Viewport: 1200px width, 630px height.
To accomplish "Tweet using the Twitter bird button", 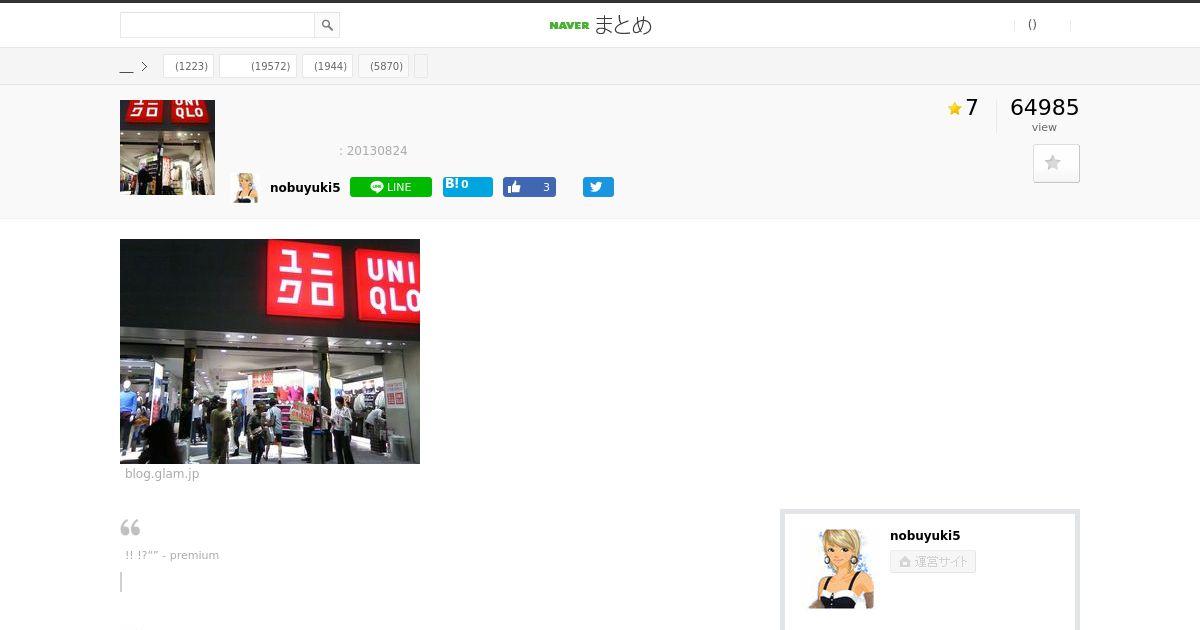I will click(x=598, y=187).
